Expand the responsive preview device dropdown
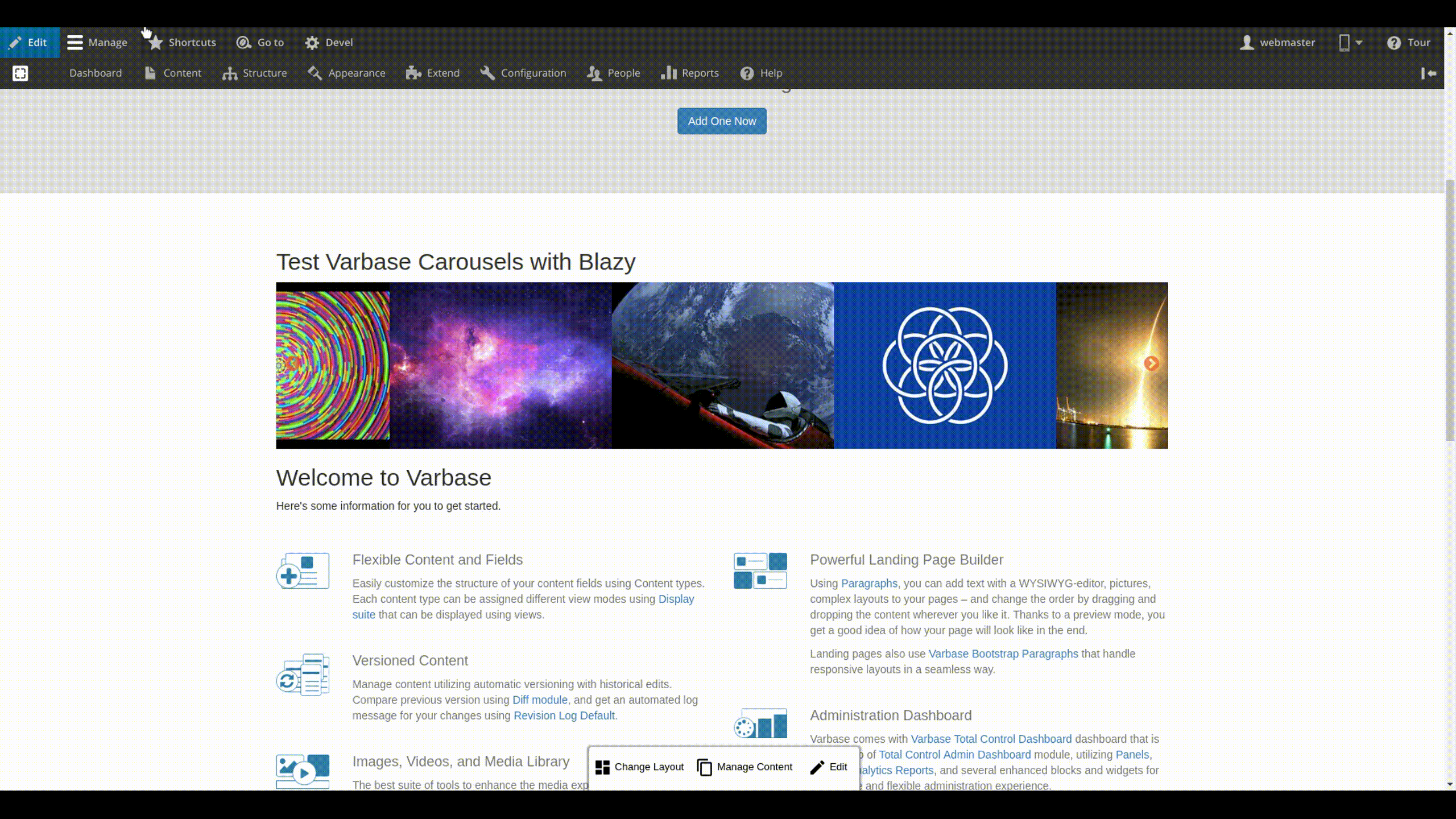This screenshot has width=1456, height=819. [x=1350, y=43]
